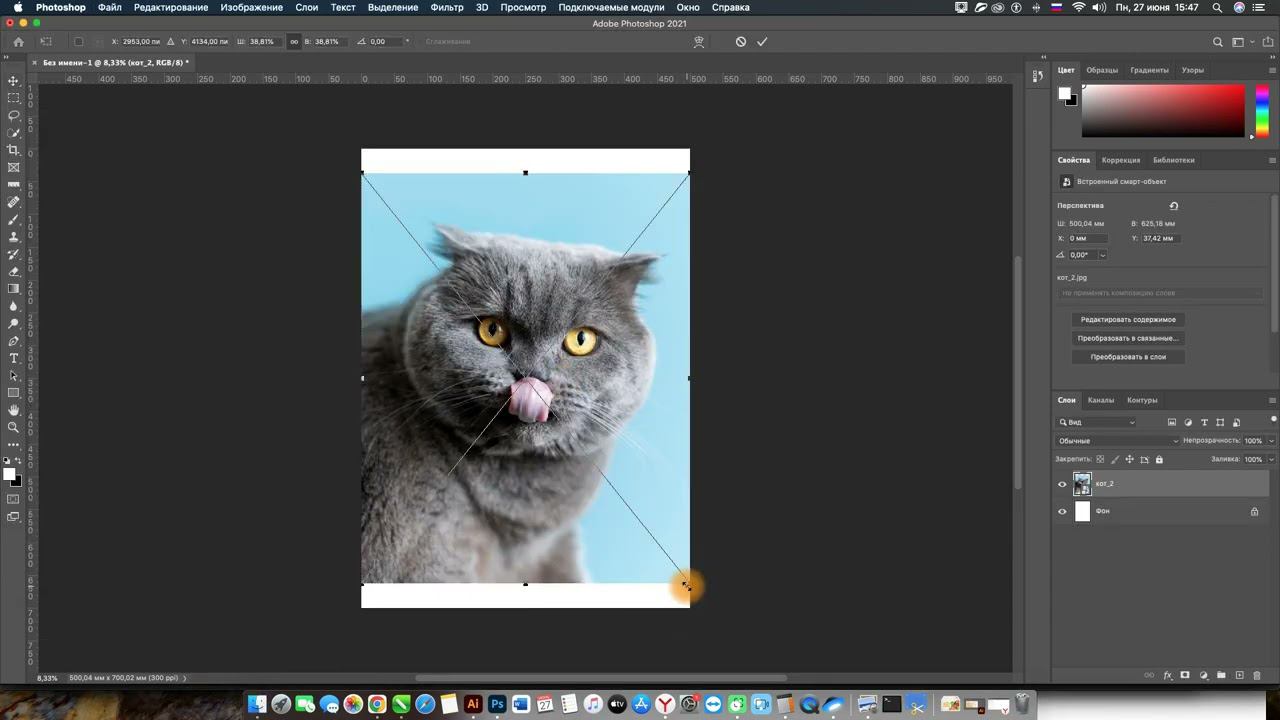Select the Gradient tool

click(13, 288)
